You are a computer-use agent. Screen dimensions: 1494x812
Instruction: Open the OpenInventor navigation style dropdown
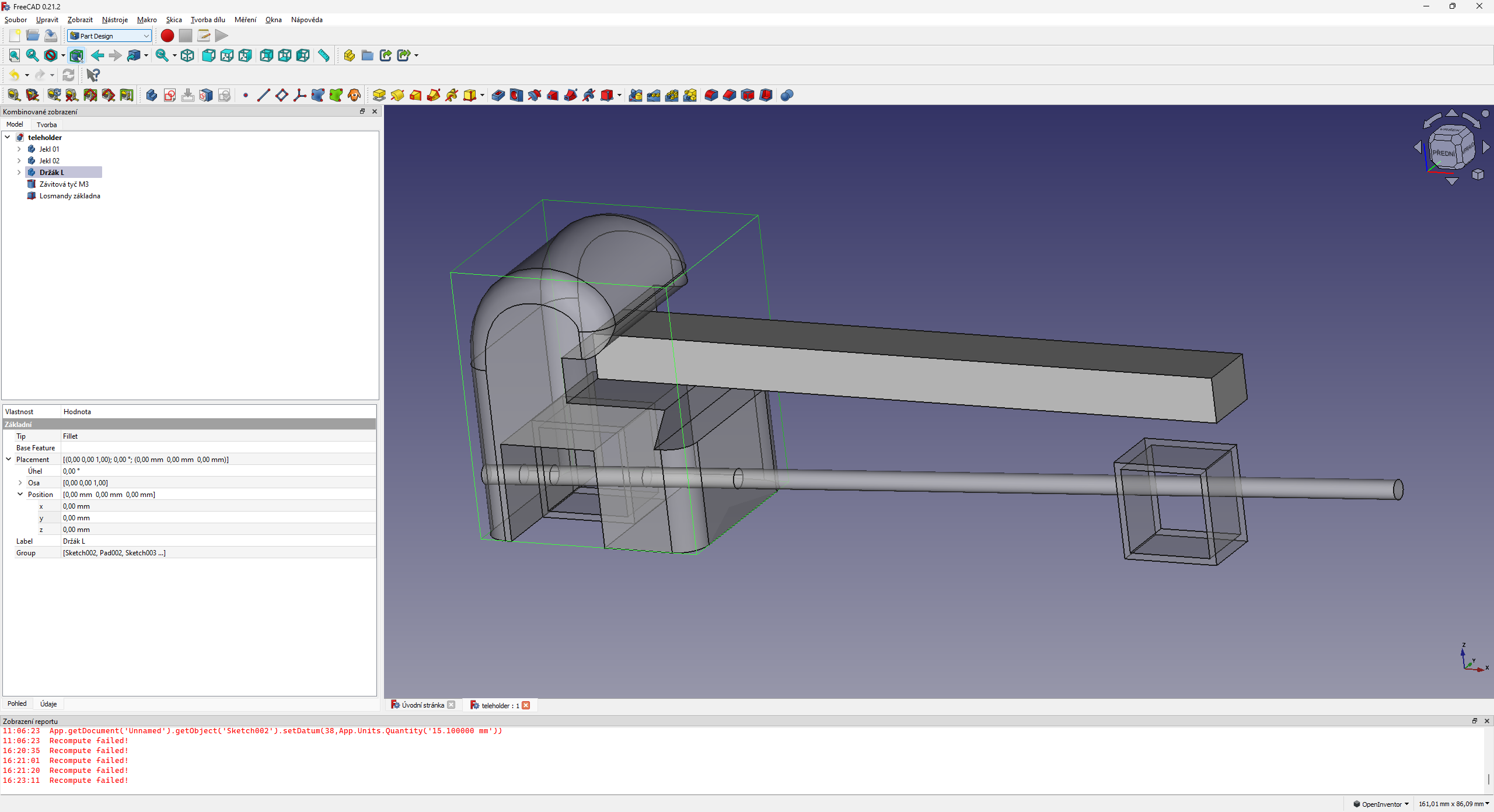click(x=1382, y=804)
